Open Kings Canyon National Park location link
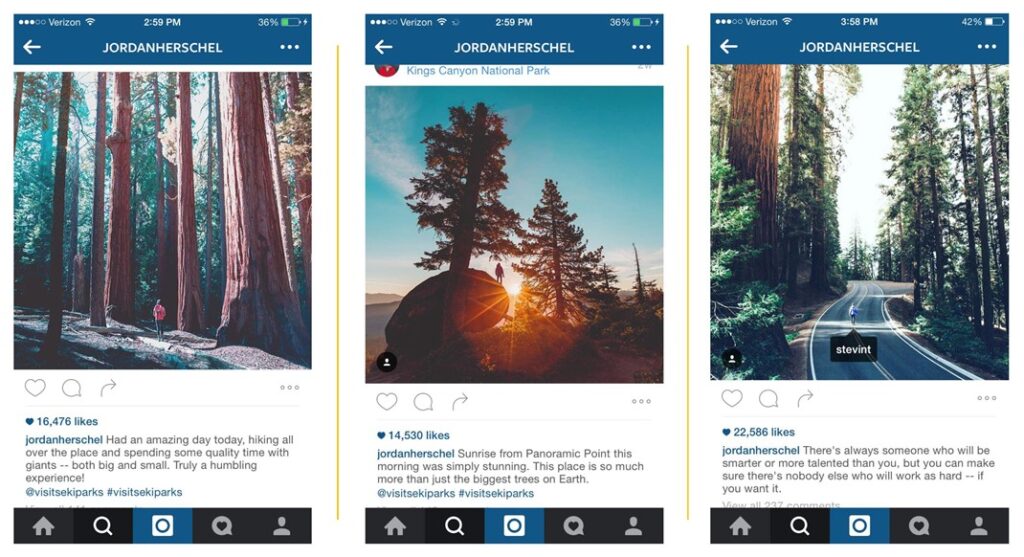Image resolution: width=1024 pixels, height=557 pixels. tap(478, 71)
